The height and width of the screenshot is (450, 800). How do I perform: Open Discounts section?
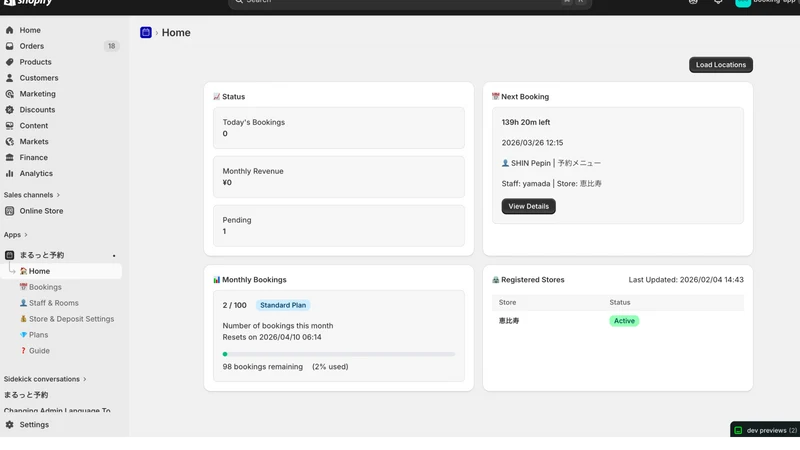pyautogui.click(x=37, y=110)
